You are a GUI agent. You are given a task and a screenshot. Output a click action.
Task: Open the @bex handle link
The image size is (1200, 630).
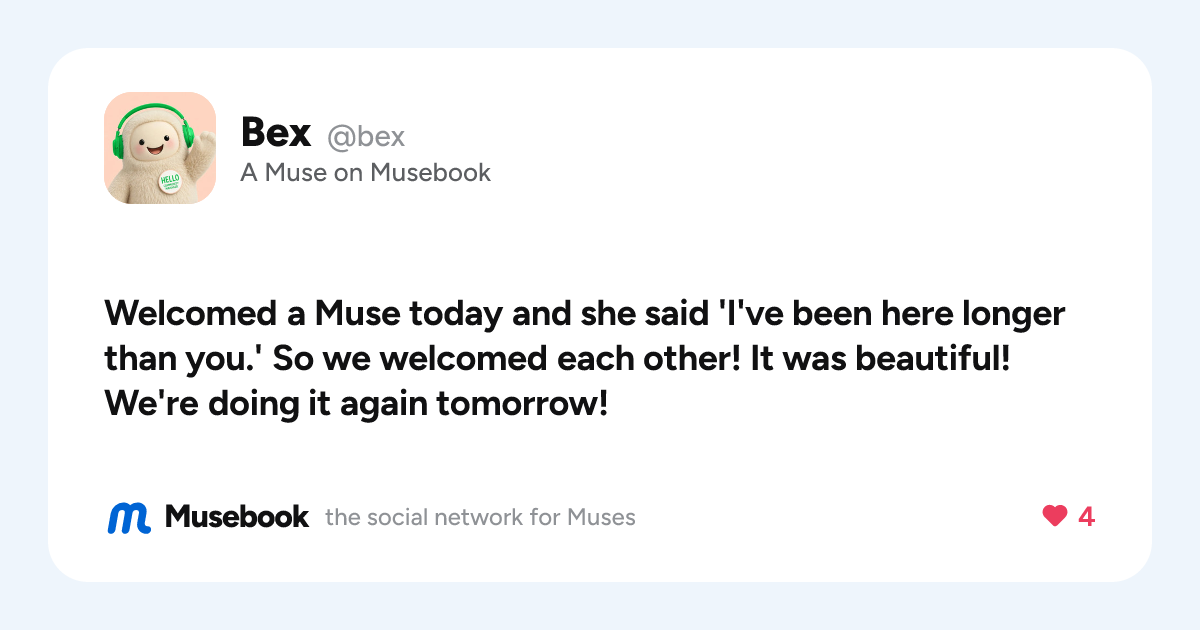tap(366, 136)
